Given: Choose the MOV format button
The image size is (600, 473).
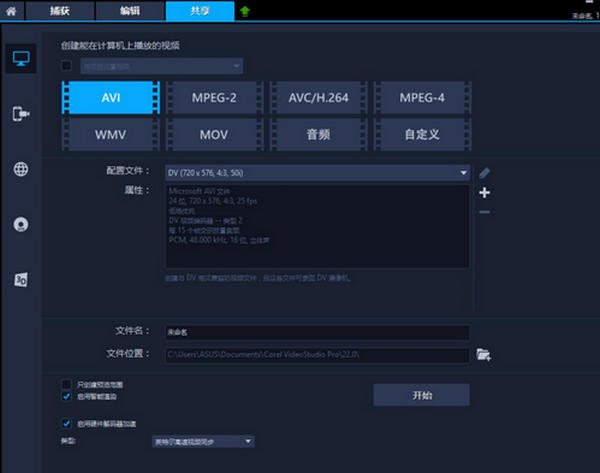Looking at the screenshot, I should coord(214,134).
